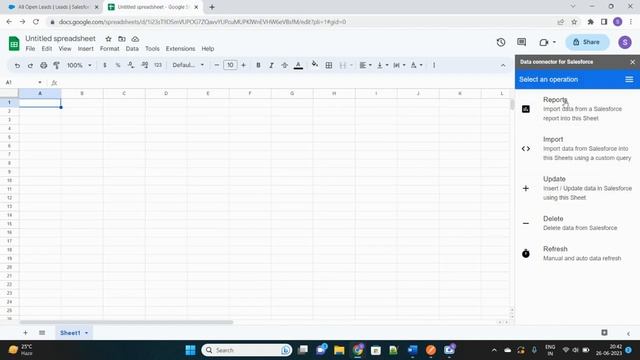
Task: Click the horizontal scrollbar of the sheet
Action: pyautogui.click(x=126, y=322)
